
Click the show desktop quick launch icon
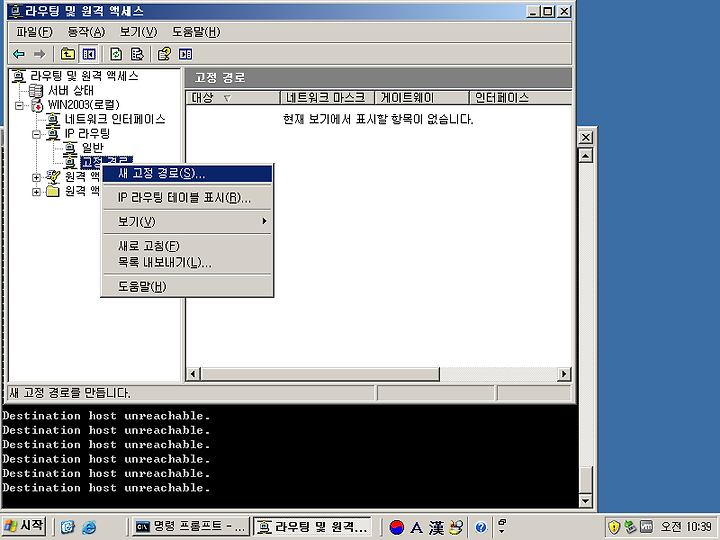(x=68, y=527)
